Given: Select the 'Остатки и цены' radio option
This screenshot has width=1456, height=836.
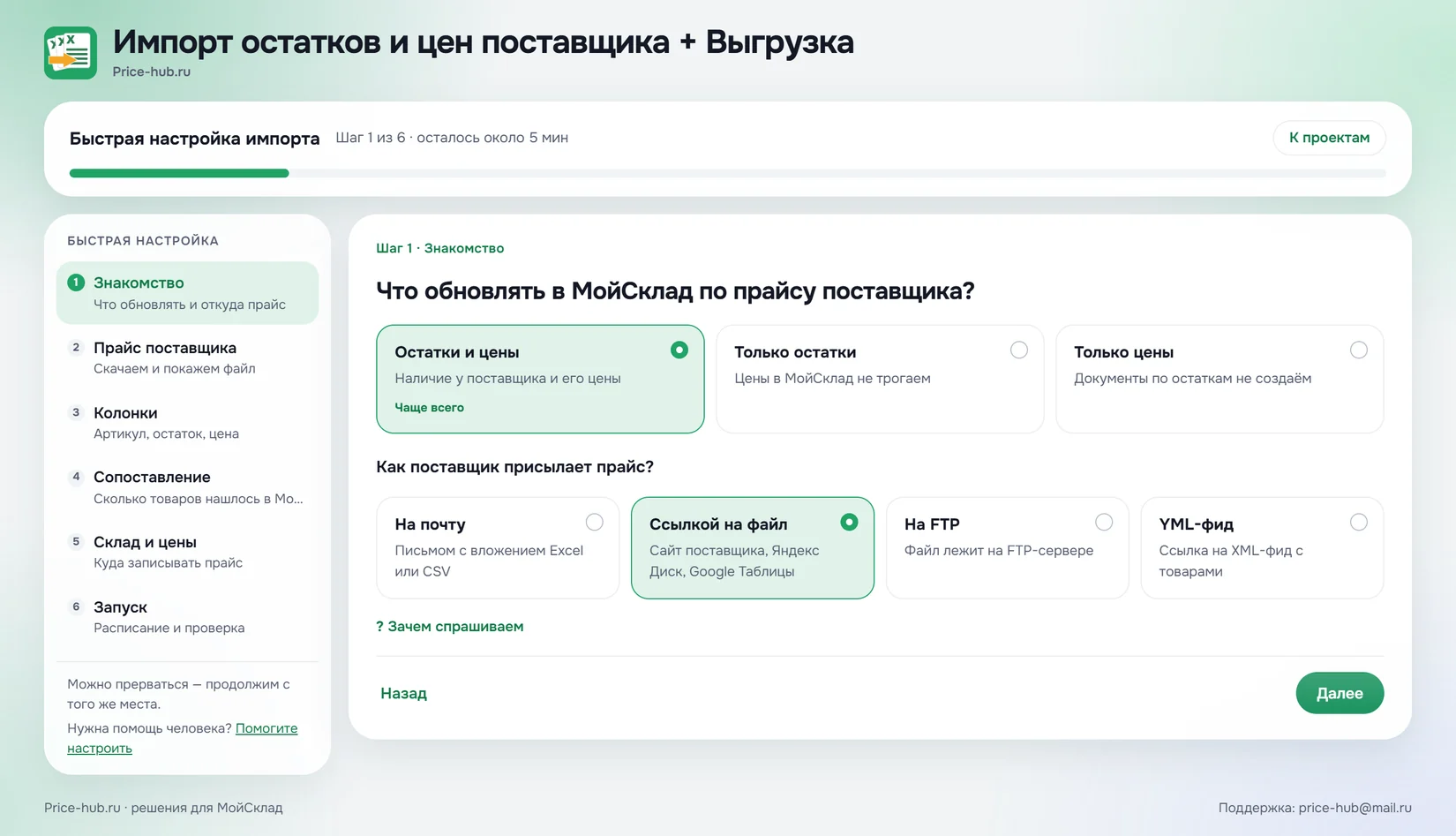Looking at the screenshot, I should (540, 379).
